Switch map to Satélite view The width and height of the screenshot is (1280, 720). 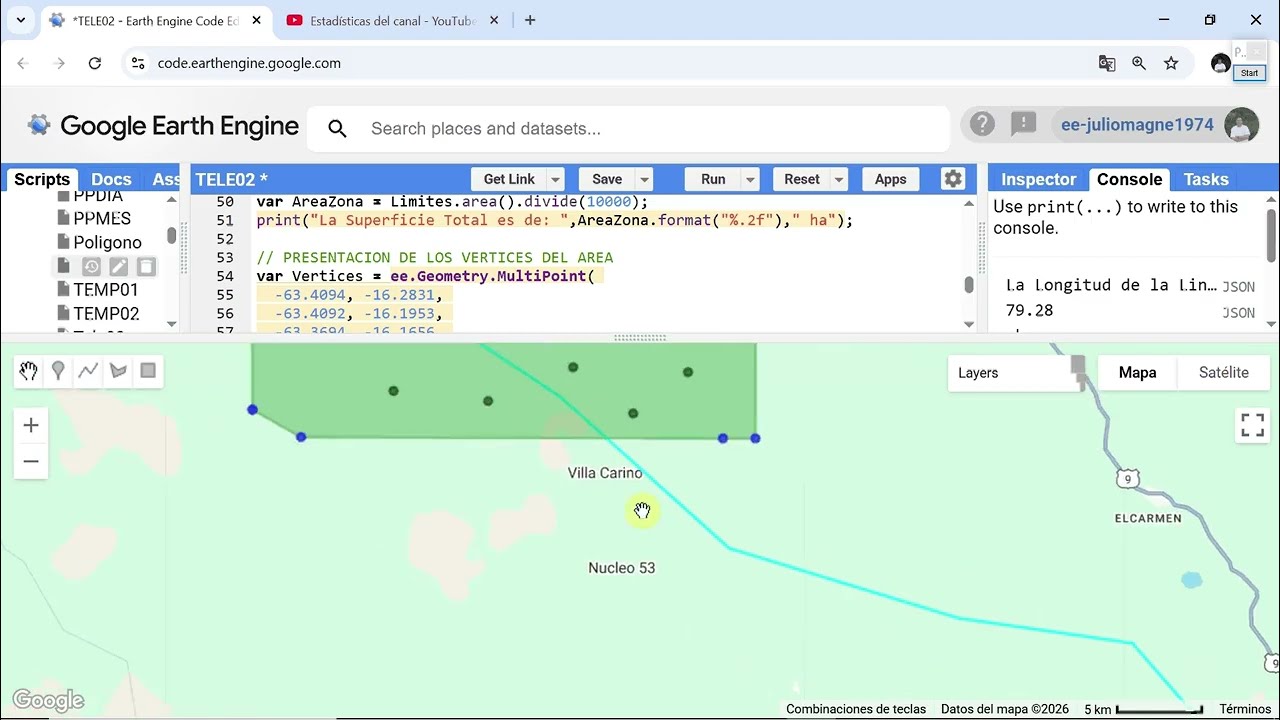[x=1224, y=373]
